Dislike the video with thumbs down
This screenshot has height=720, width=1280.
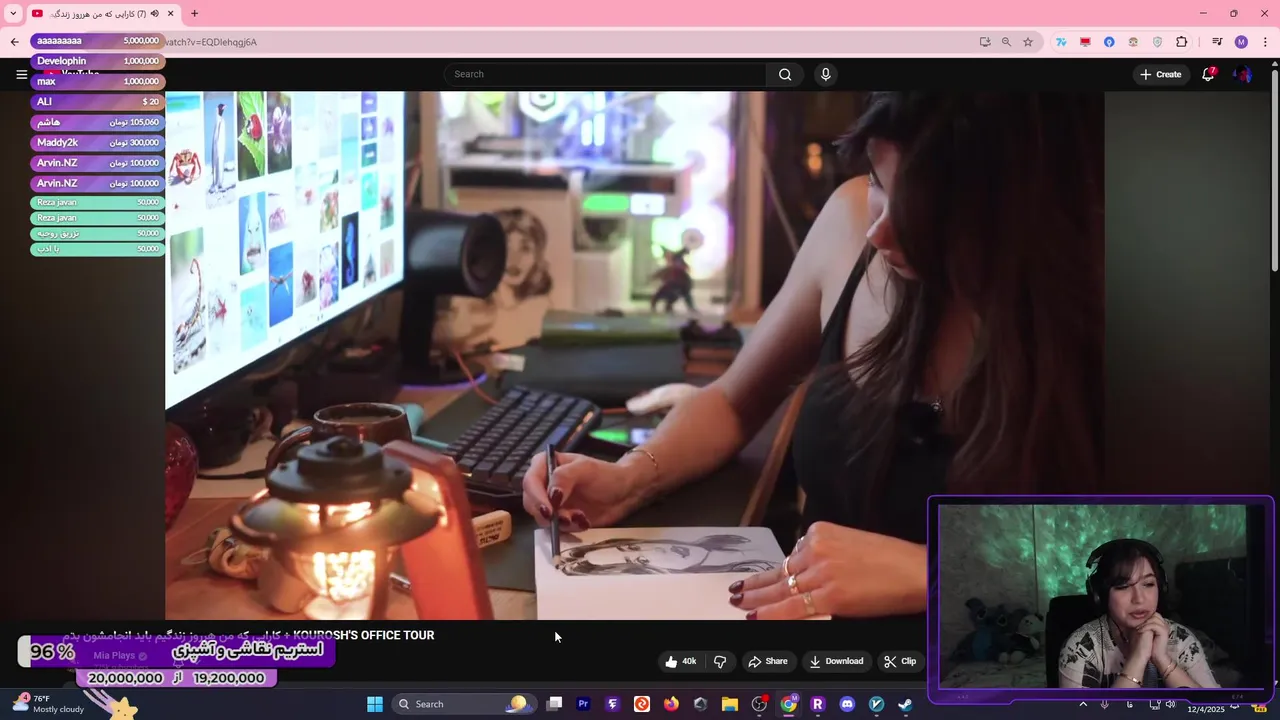tap(720, 661)
